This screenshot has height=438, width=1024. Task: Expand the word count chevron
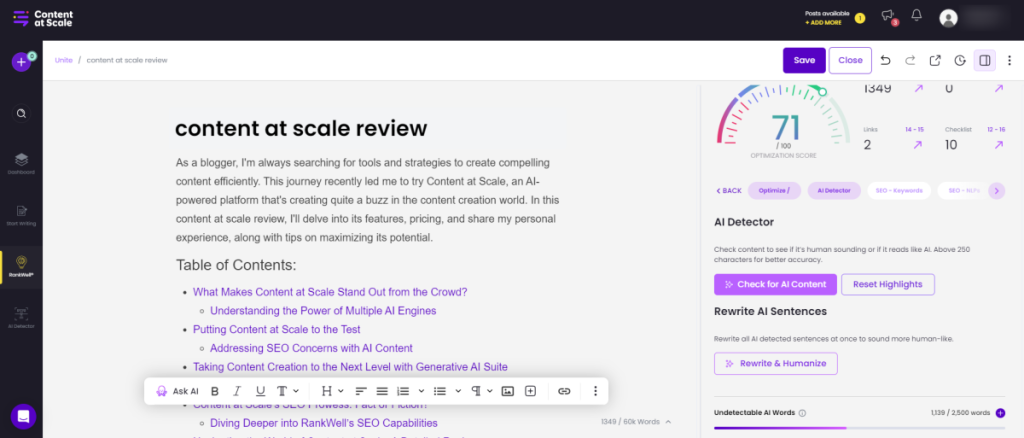667,422
